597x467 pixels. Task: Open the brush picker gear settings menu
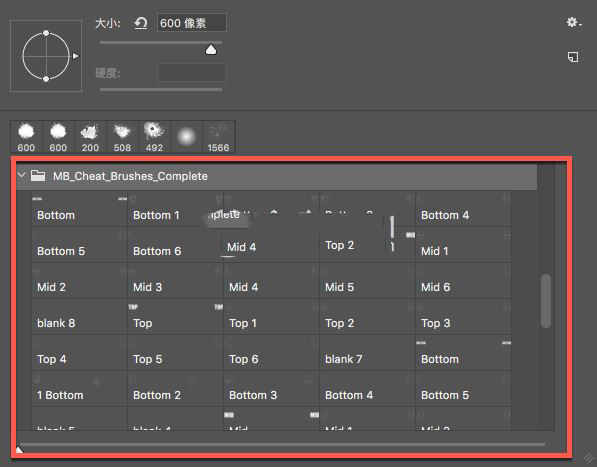[574, 22]
